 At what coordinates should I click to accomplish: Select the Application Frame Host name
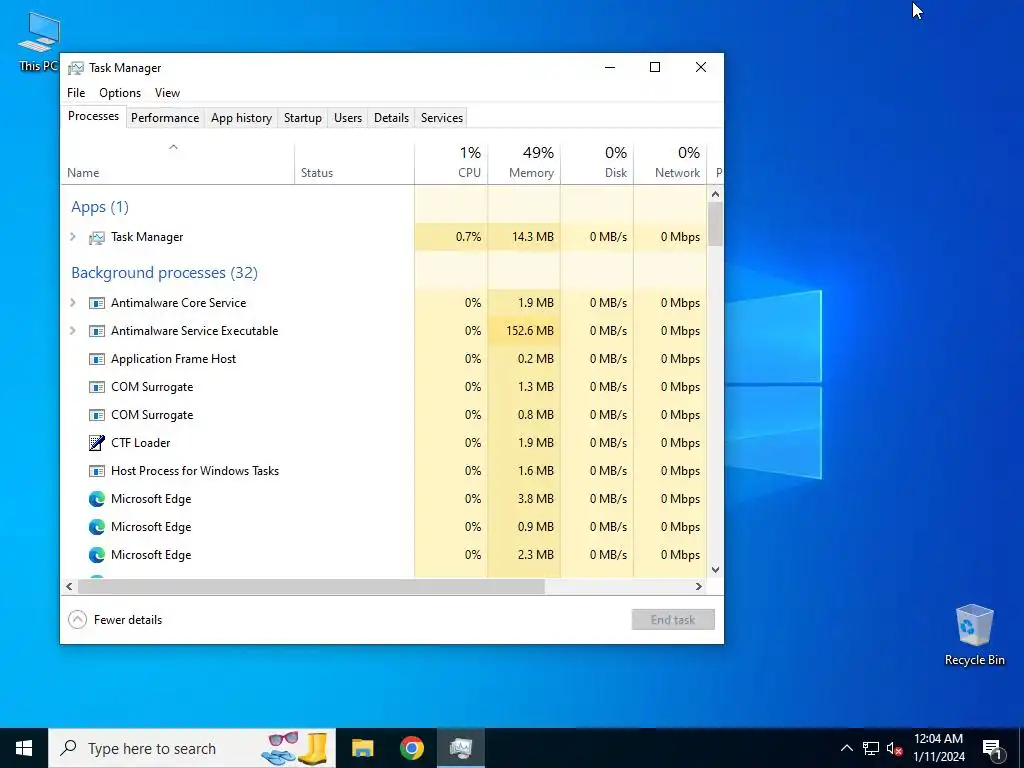(x=174, y=359)
